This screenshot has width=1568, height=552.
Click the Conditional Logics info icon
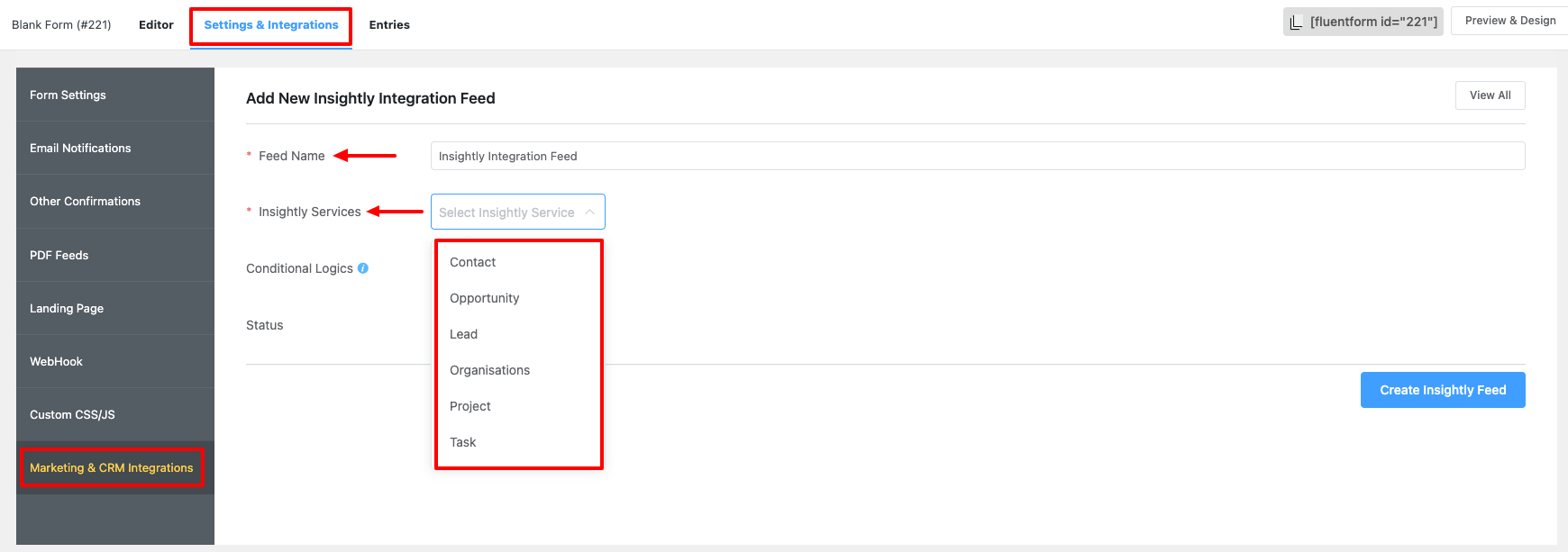tap(363, 268)
